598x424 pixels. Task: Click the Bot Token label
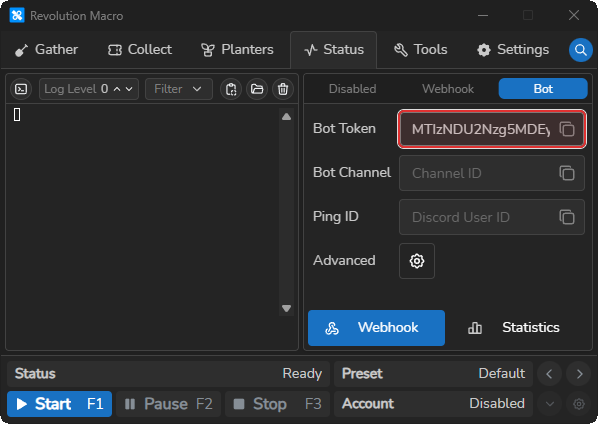coord(344,128)
